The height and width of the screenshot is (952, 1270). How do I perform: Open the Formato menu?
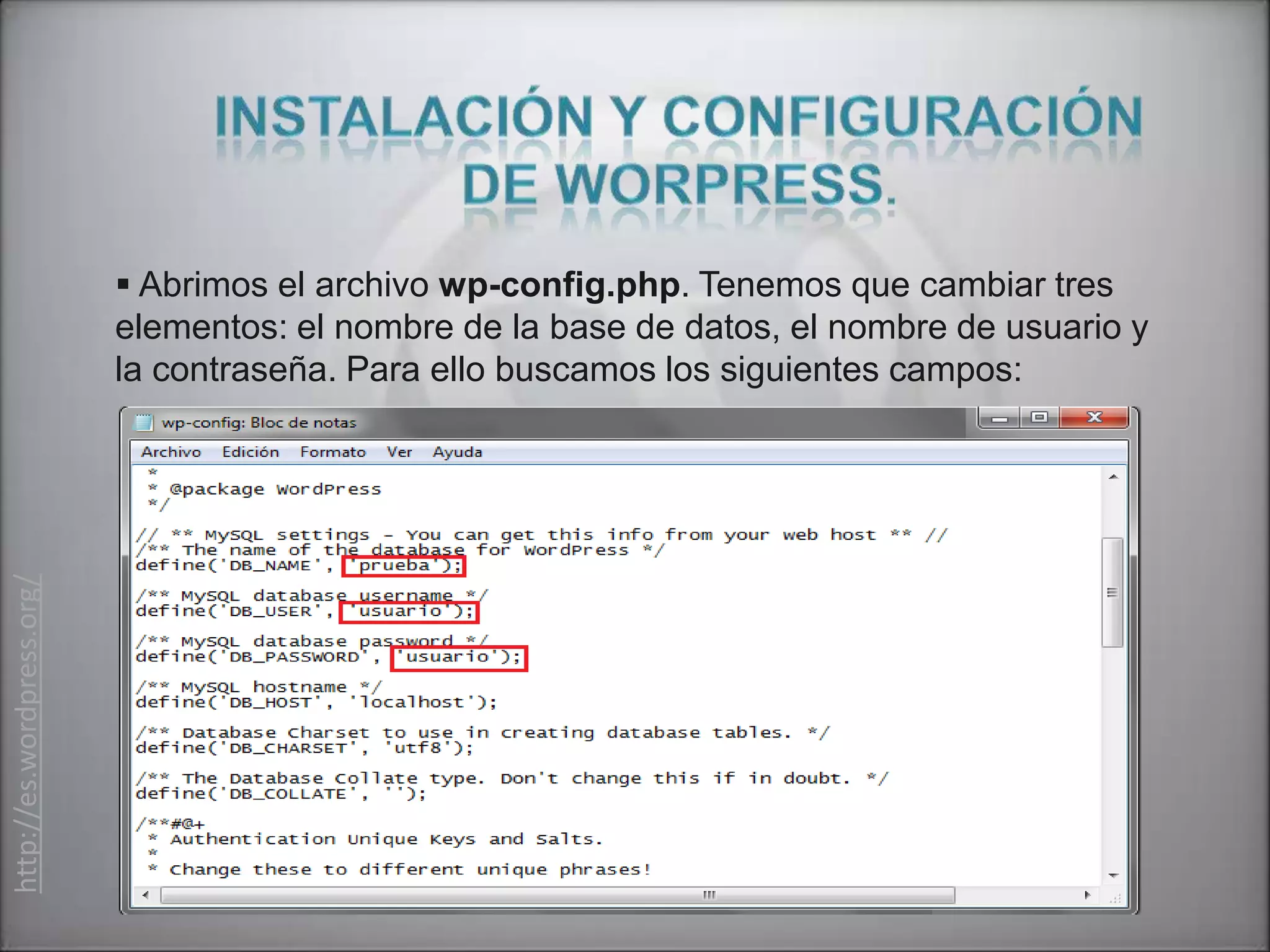333,452
